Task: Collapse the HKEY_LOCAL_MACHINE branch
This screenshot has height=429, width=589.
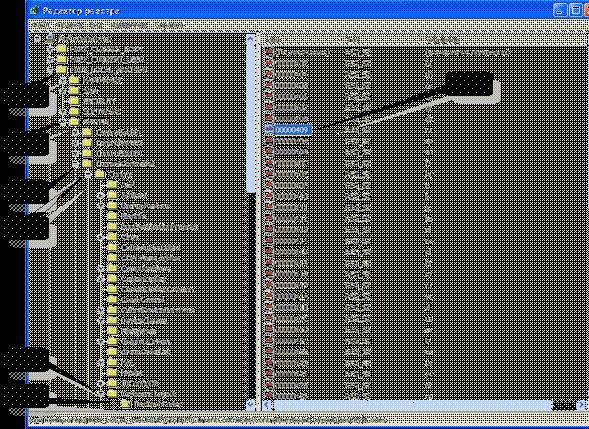Action: tap(50, 70)
